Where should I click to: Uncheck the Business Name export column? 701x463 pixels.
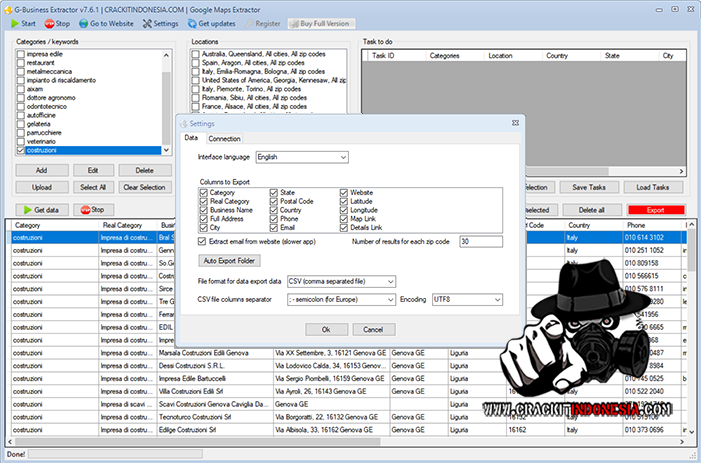[x=205, y=211]
